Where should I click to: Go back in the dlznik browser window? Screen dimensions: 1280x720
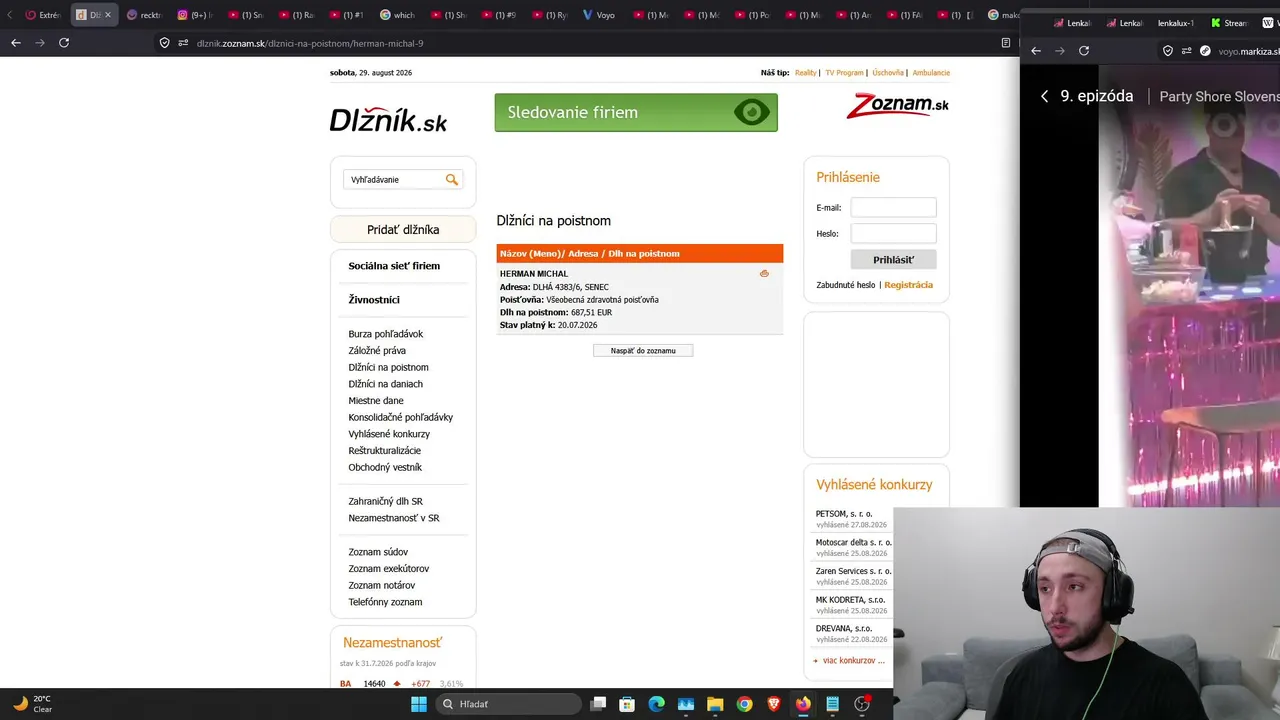click(x=16, y=43)
